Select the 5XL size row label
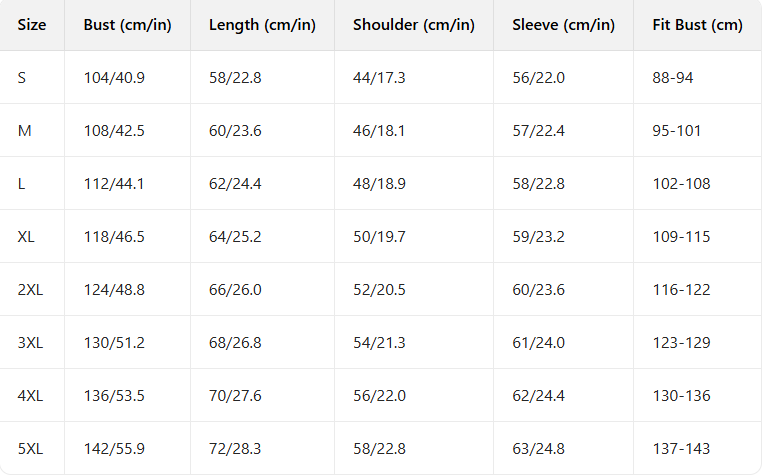 (x=30, y=448)
